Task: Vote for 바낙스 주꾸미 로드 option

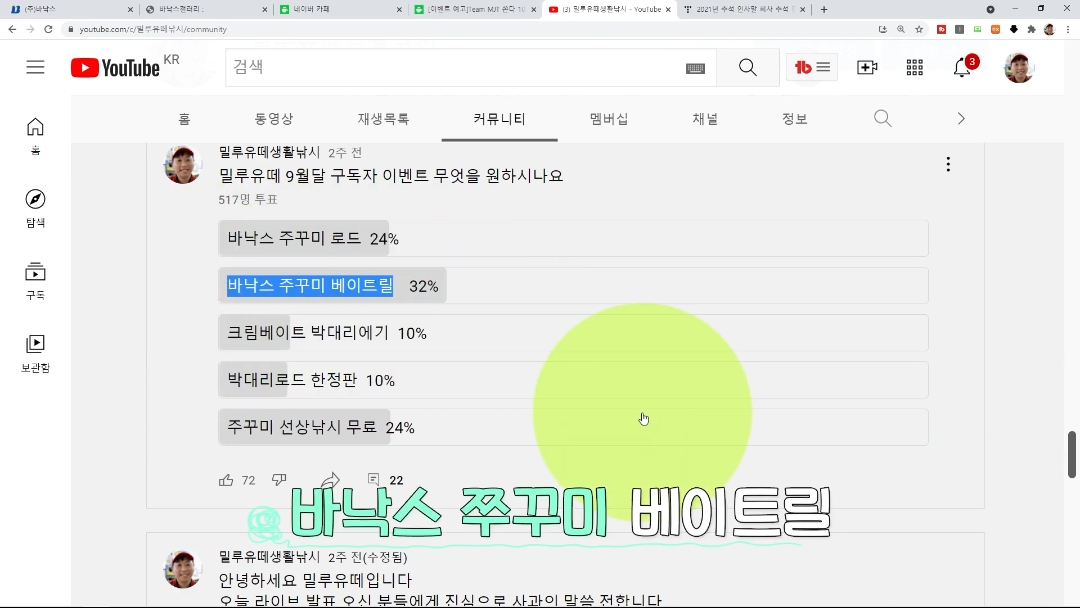Action: pyautogui.click(x=573, y=238)
